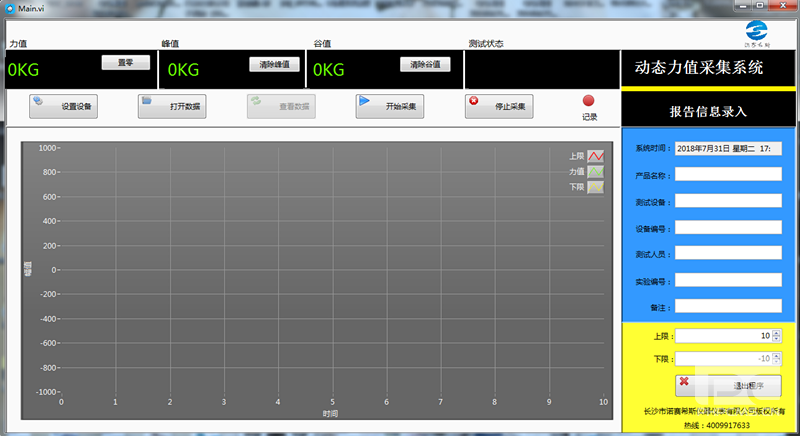
Task: Click the 上限 red plot legend icon
Action: pos(595,157)
